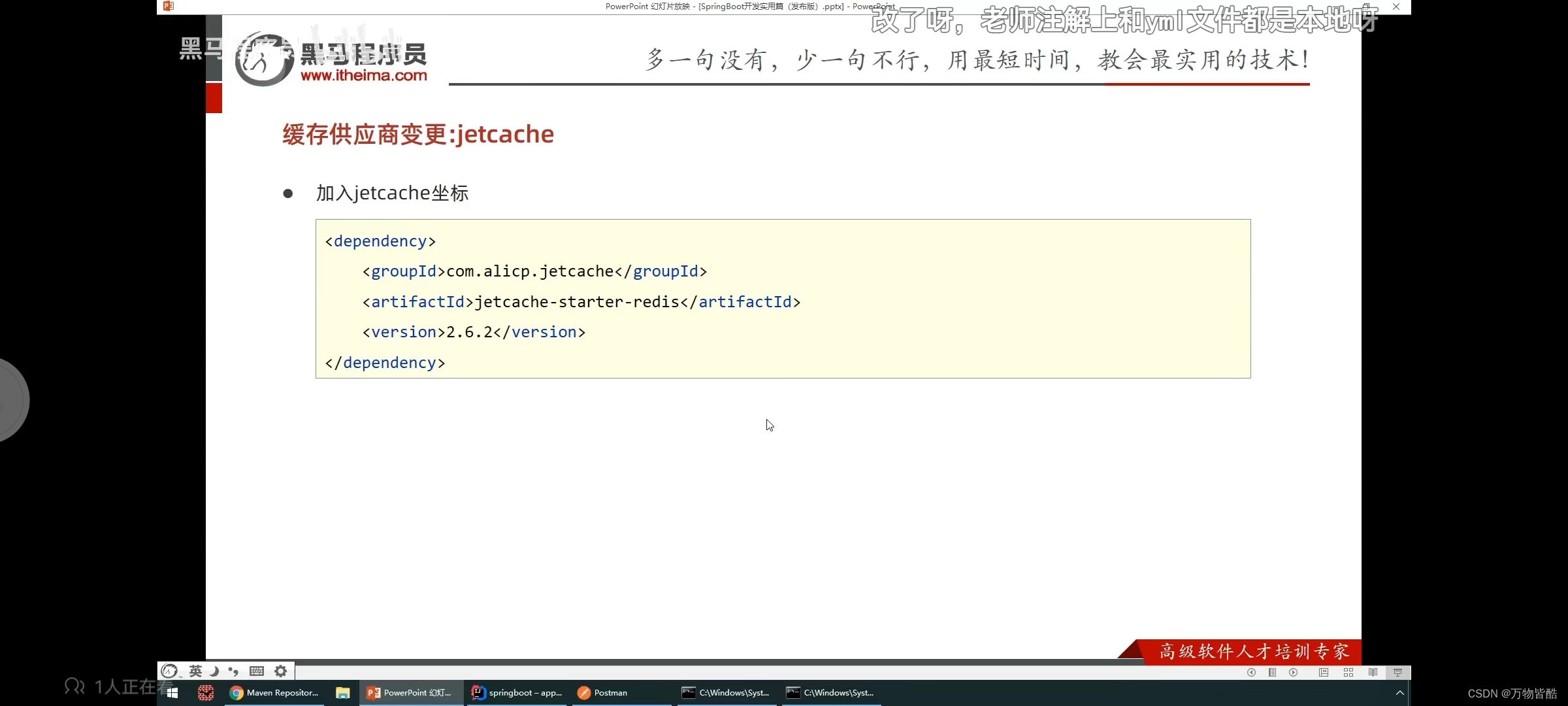Screen dimensions: 1568x706
Task: Toggle the punctuation mode icon
Action: [x=233, y=671]
